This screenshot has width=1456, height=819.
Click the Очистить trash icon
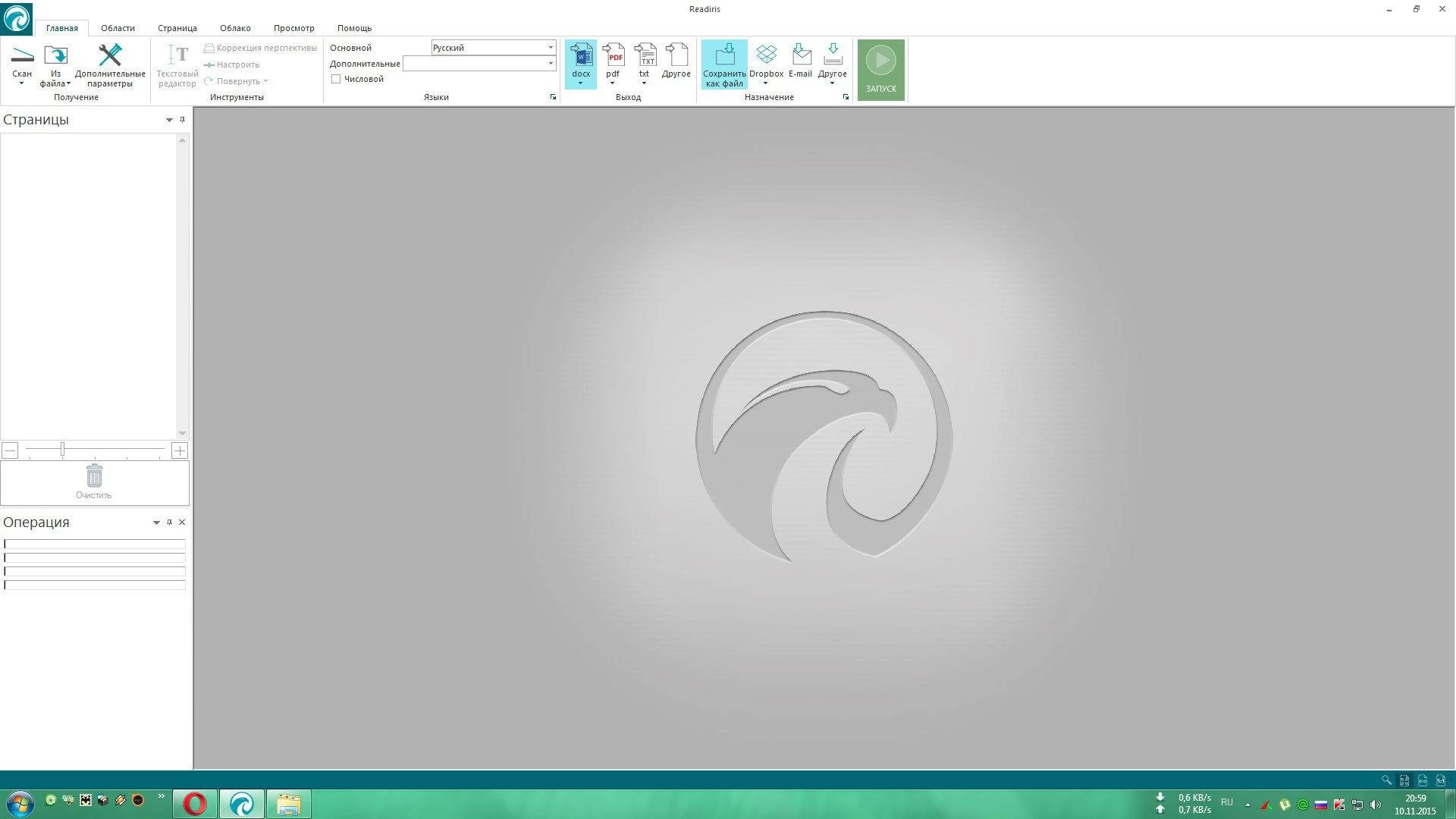[x=94, y=476]
